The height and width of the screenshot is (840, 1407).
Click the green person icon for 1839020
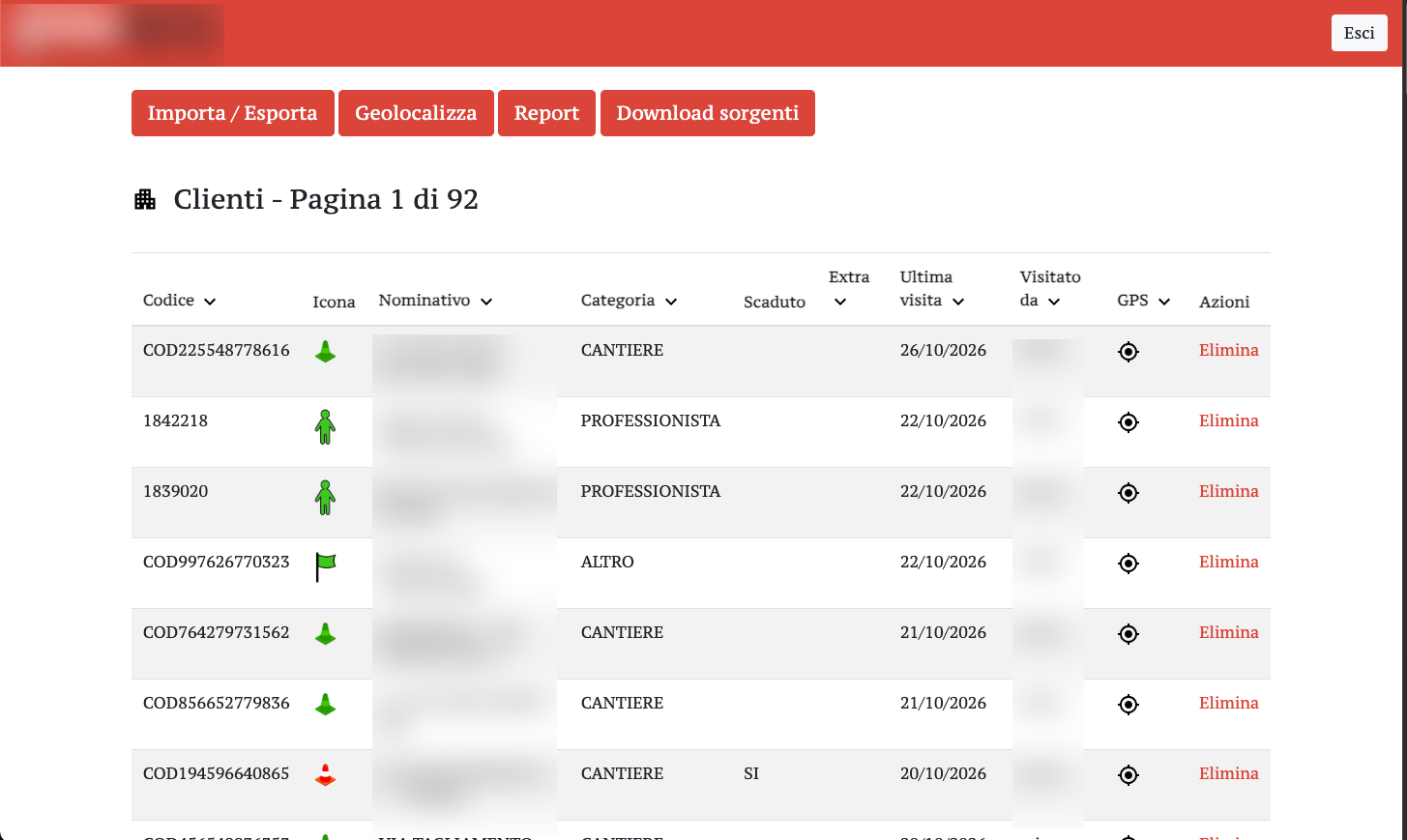point(326,497)
